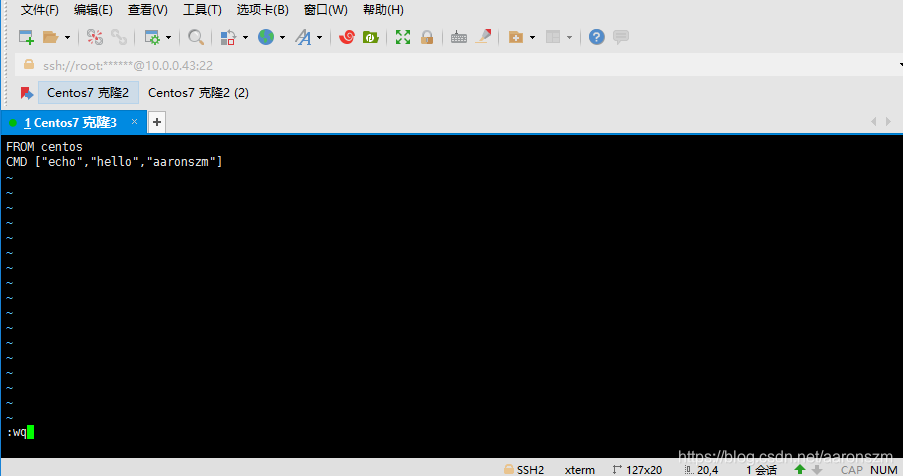
Task: Click the CAP indicator in status bar
Action: point(852,470)
